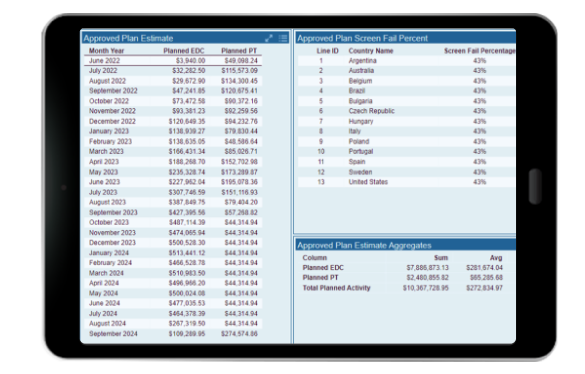Open the Approved Plan Estimate list menu icon

[x=283, y=38]
